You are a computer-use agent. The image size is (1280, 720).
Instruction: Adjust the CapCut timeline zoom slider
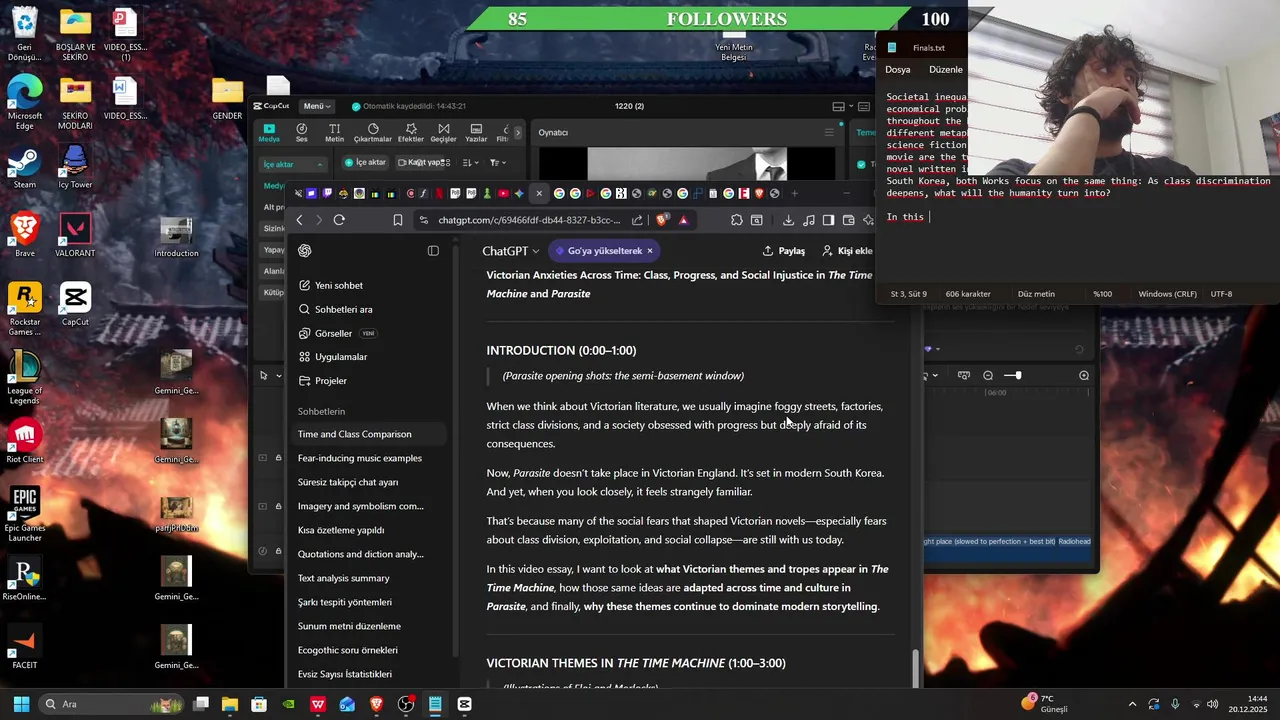click(x=1014, y=375)
